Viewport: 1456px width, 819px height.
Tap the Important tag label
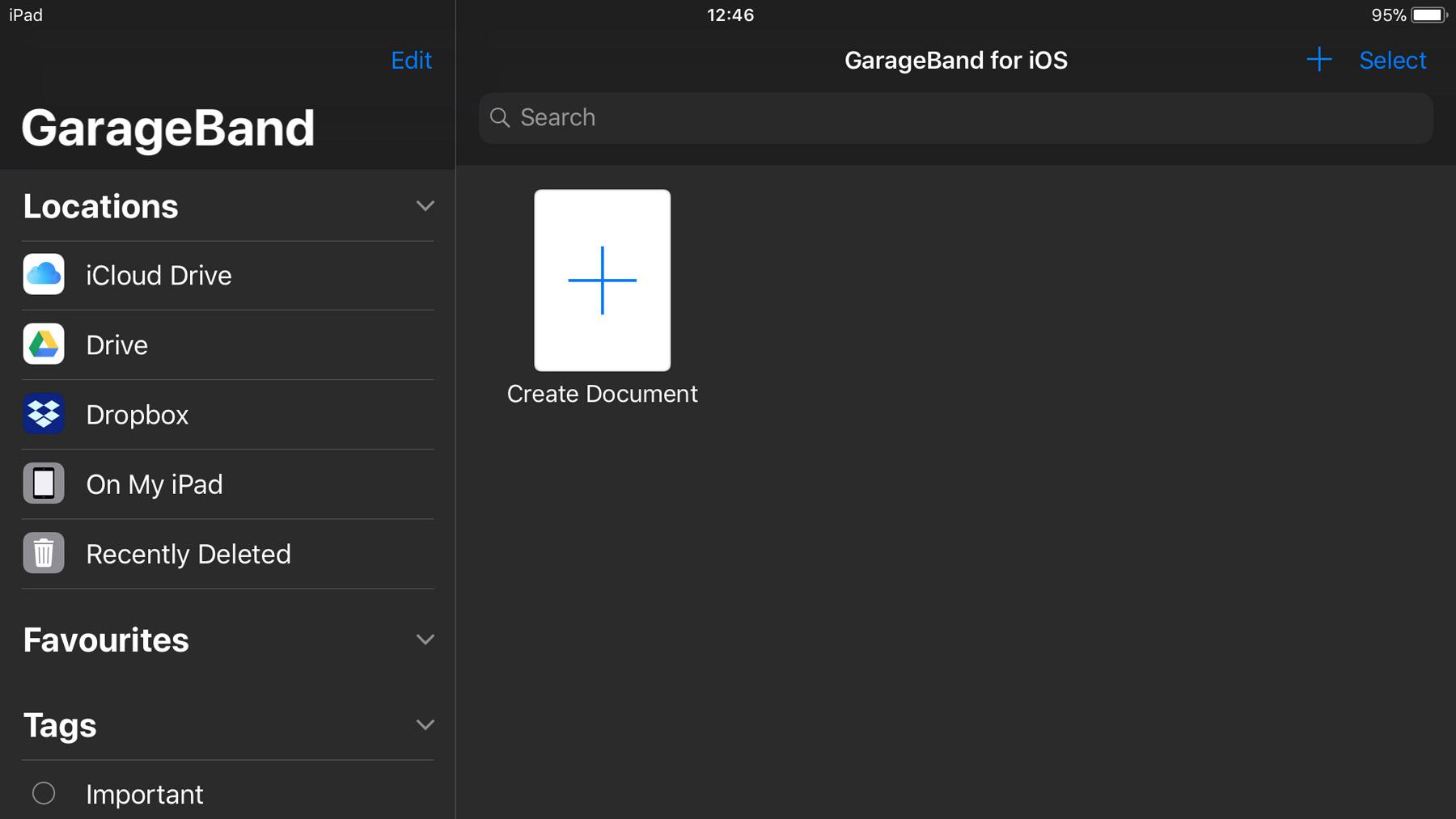click(x=145, y=793)
